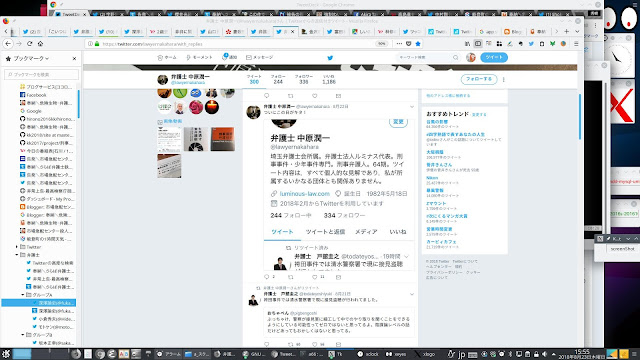Go back with the Firefox back arrow
This screenshot has width=640, height=360.
click(8, 44)
